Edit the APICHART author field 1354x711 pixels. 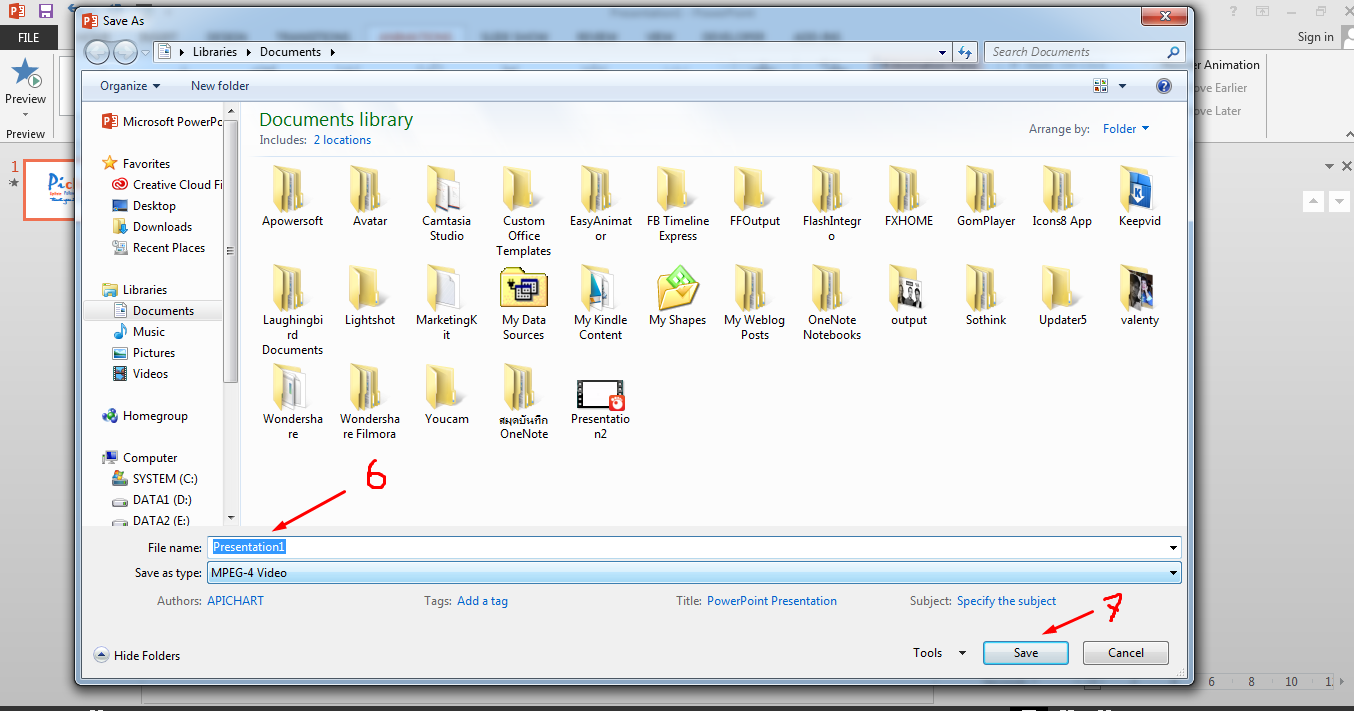click(235, 601)
